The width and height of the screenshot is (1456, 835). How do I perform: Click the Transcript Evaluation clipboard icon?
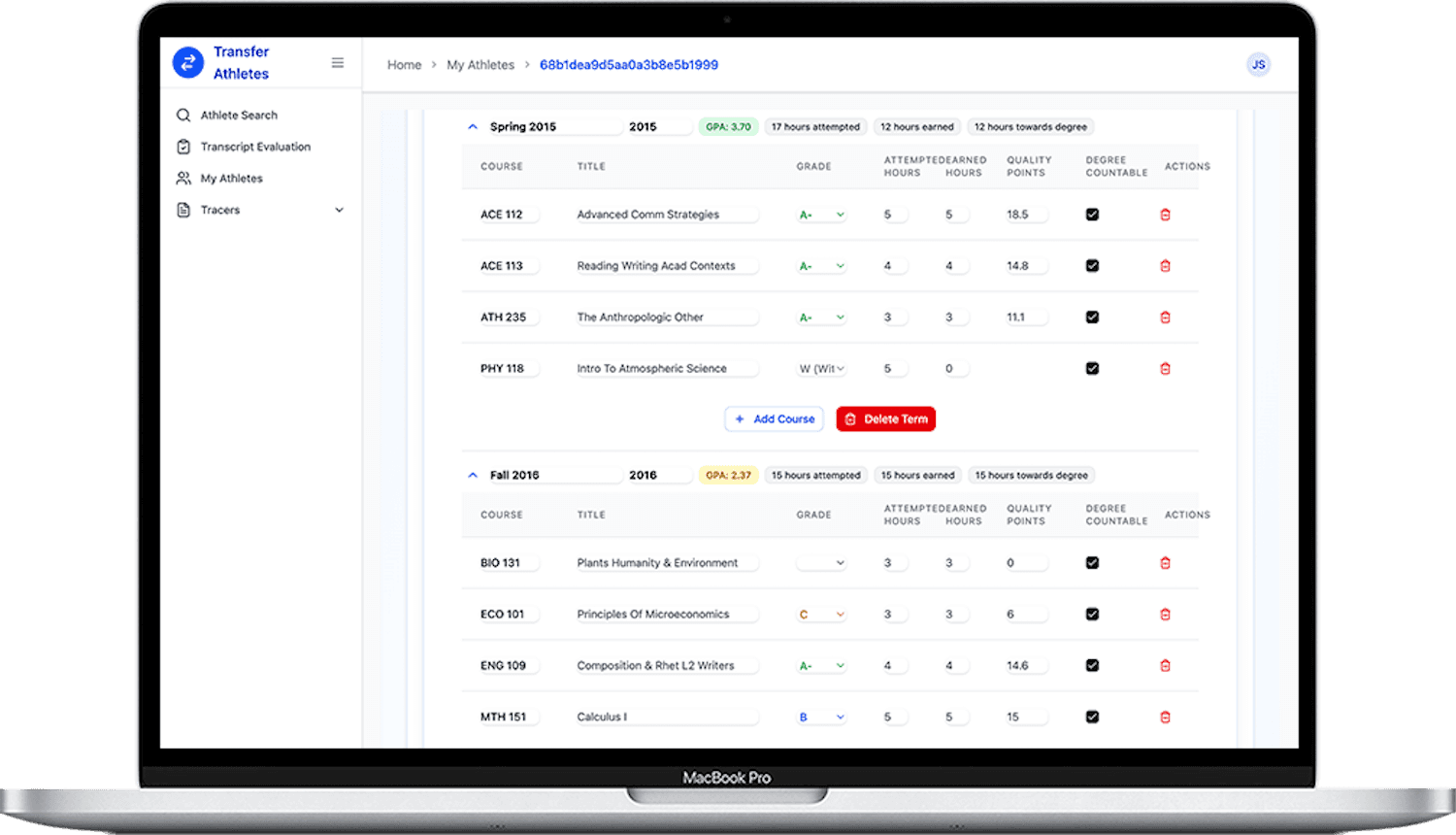pyautogui.click(x=183, y=147)
